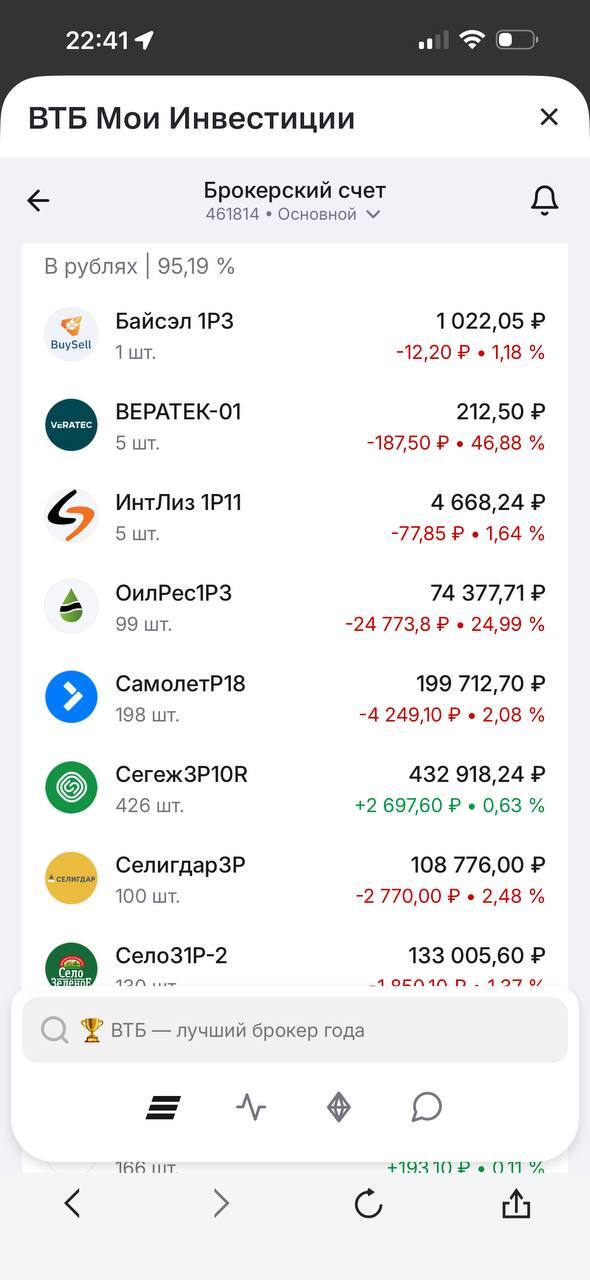Tap the BuySell logo for Байсэл 1Р3
This screenshot has height=1280, width=590.
(x=71, y=334)
